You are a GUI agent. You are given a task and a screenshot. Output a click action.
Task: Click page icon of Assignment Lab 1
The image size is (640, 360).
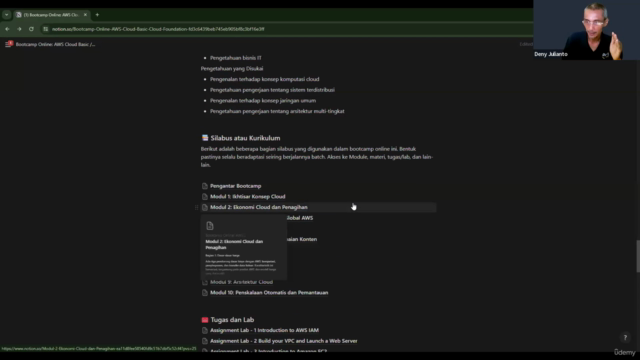(205, 330)
